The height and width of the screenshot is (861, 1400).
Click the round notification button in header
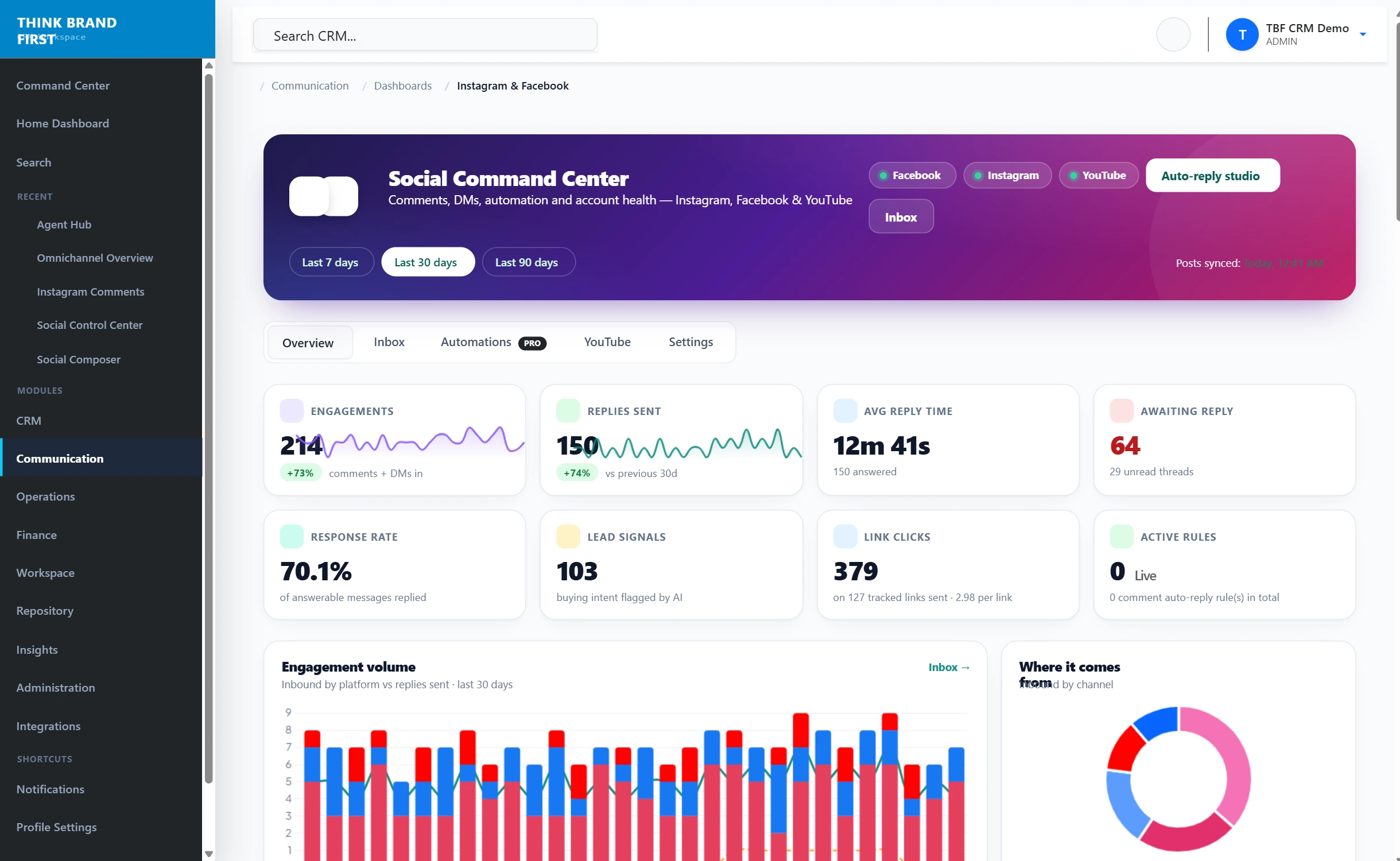[1173, 34]
